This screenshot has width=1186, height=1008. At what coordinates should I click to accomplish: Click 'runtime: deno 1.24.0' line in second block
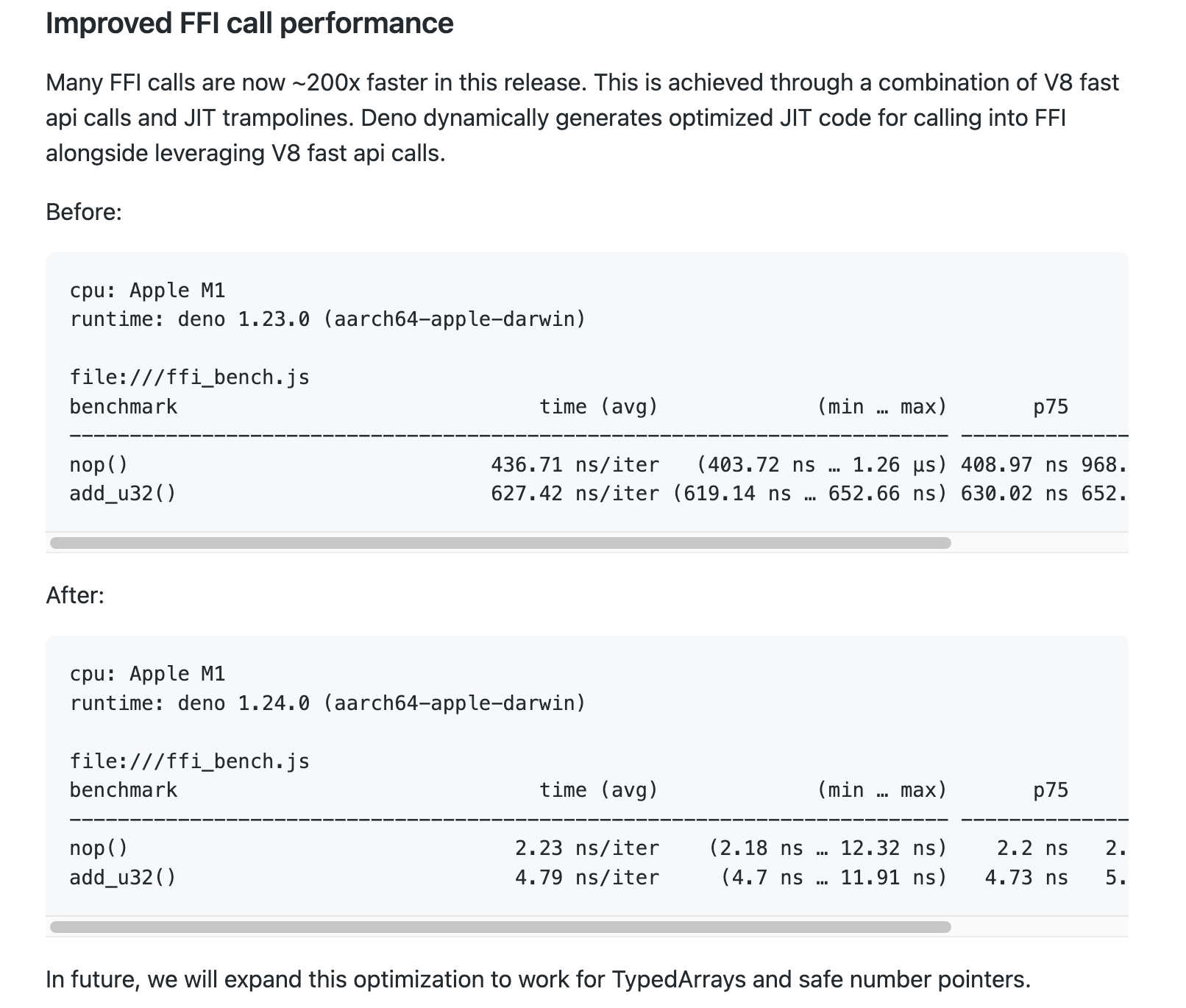point(327,703)
